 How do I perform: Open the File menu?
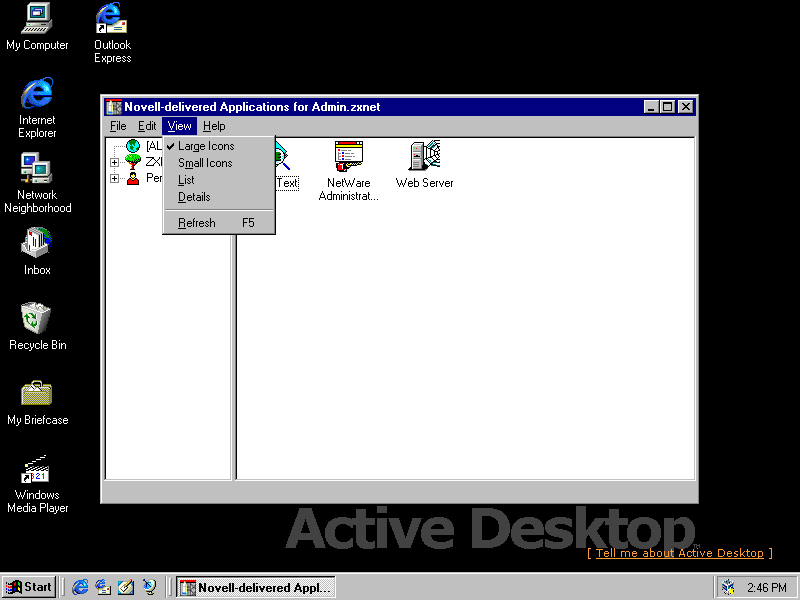[118, 126]
